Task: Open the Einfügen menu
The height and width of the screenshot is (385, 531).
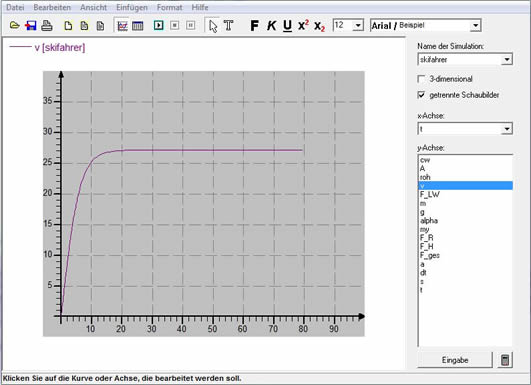Action: pyautogui.click(x=132, y=7)
